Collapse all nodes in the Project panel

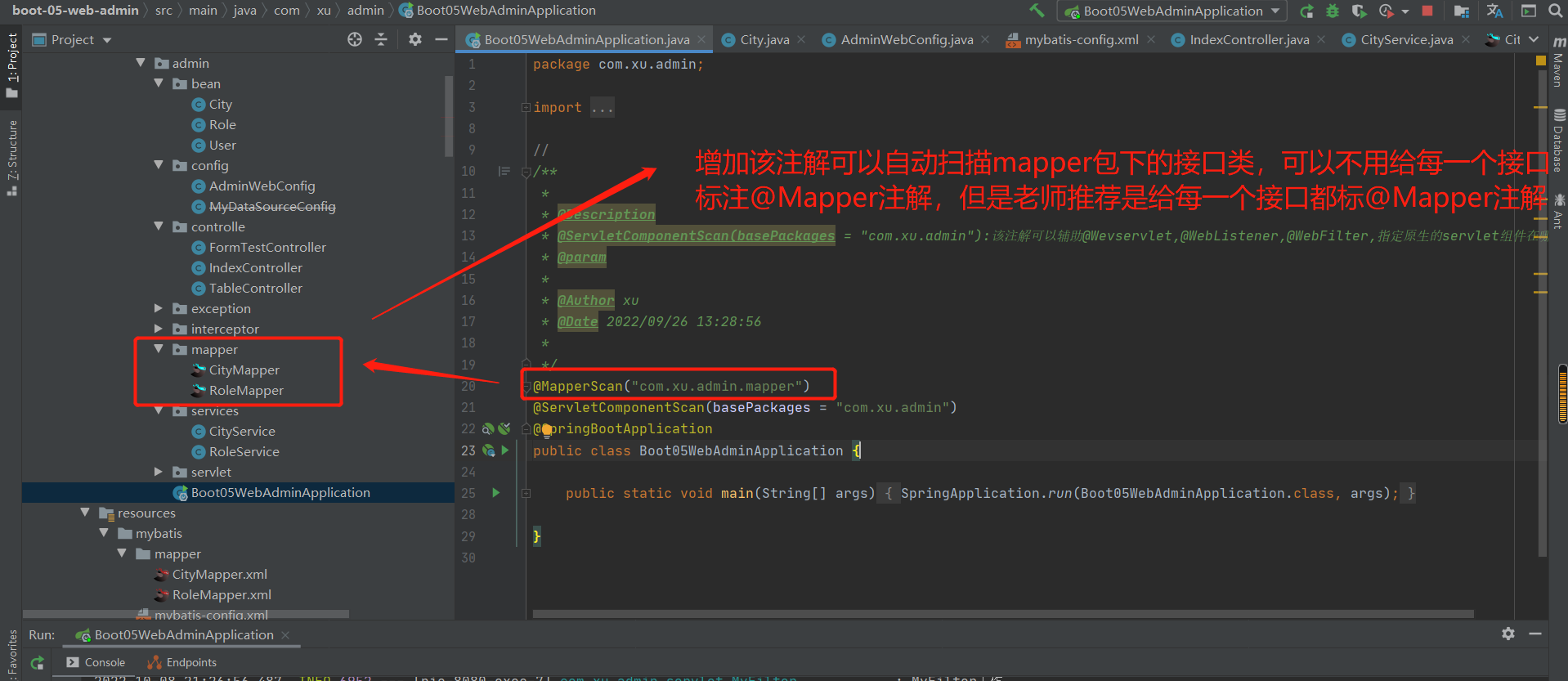381,39
